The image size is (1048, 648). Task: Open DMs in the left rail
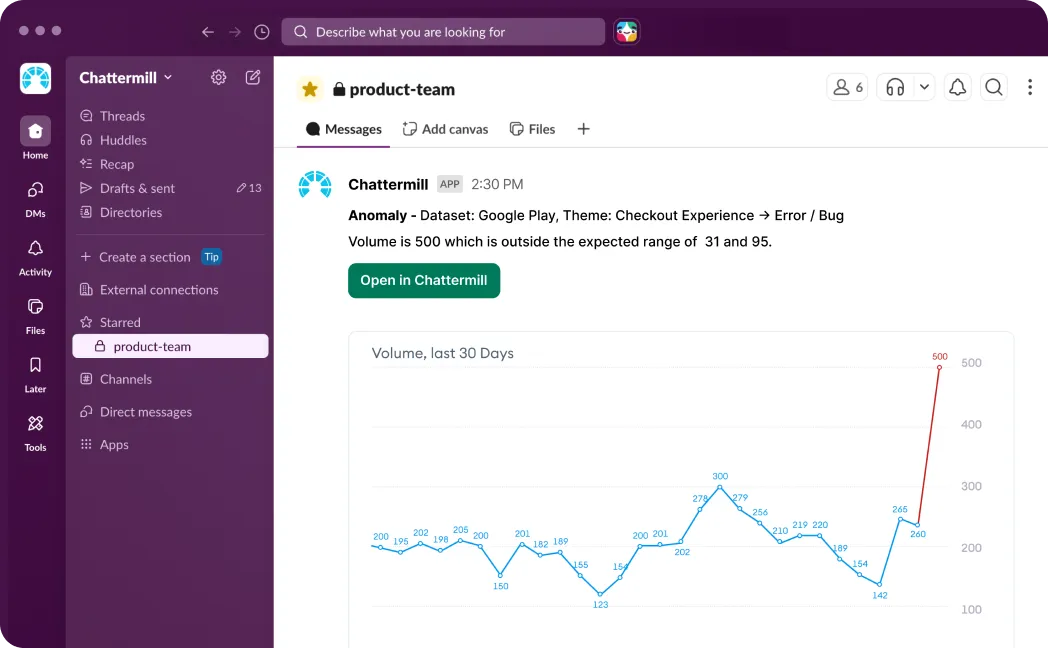point(35,198)
